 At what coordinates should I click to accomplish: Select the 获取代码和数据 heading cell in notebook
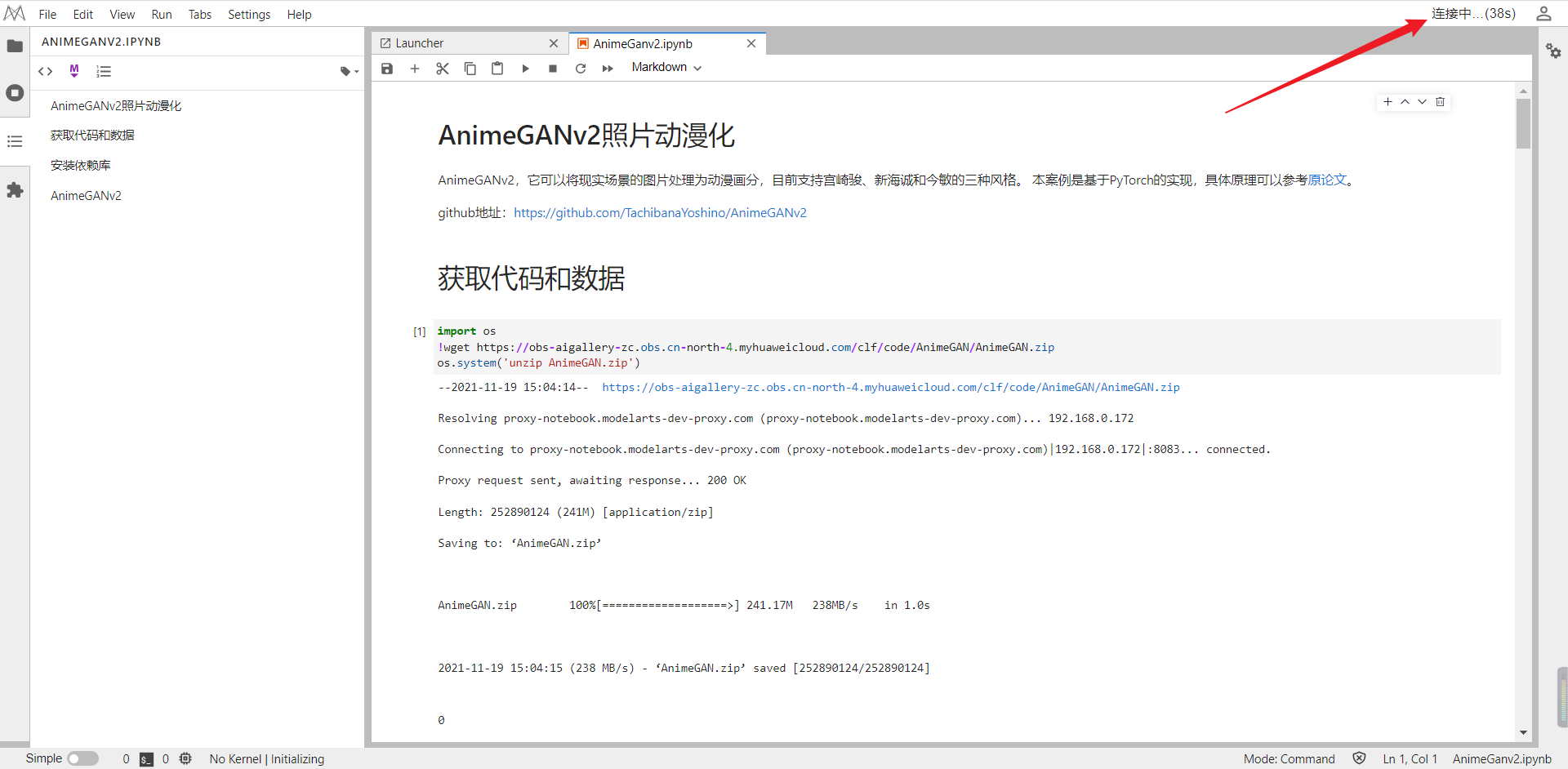click(532, 278)
